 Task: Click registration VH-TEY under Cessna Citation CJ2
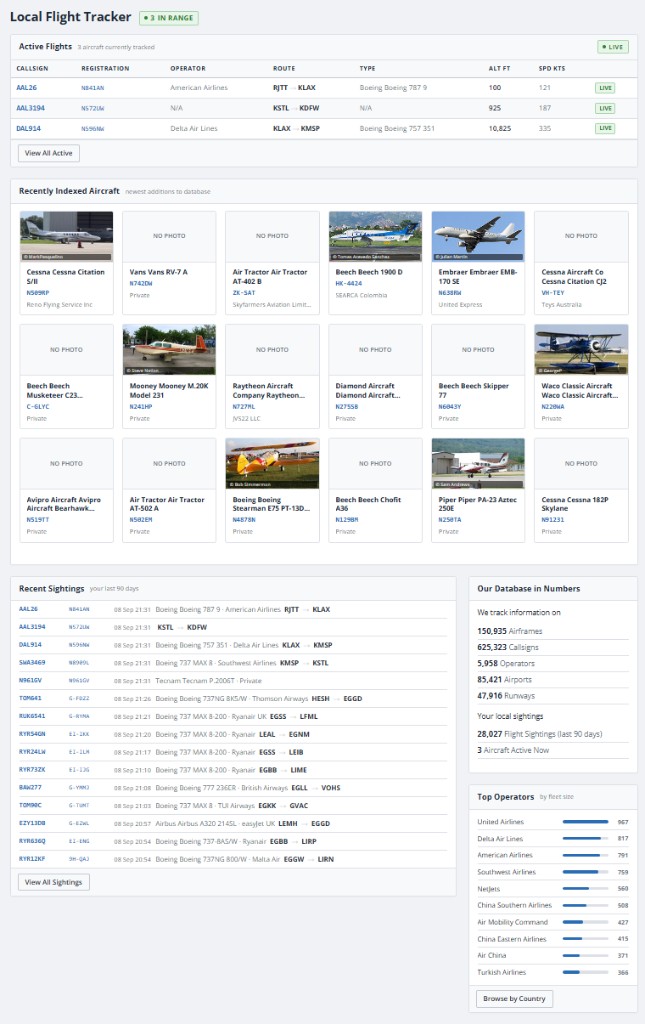pos(553,293)
